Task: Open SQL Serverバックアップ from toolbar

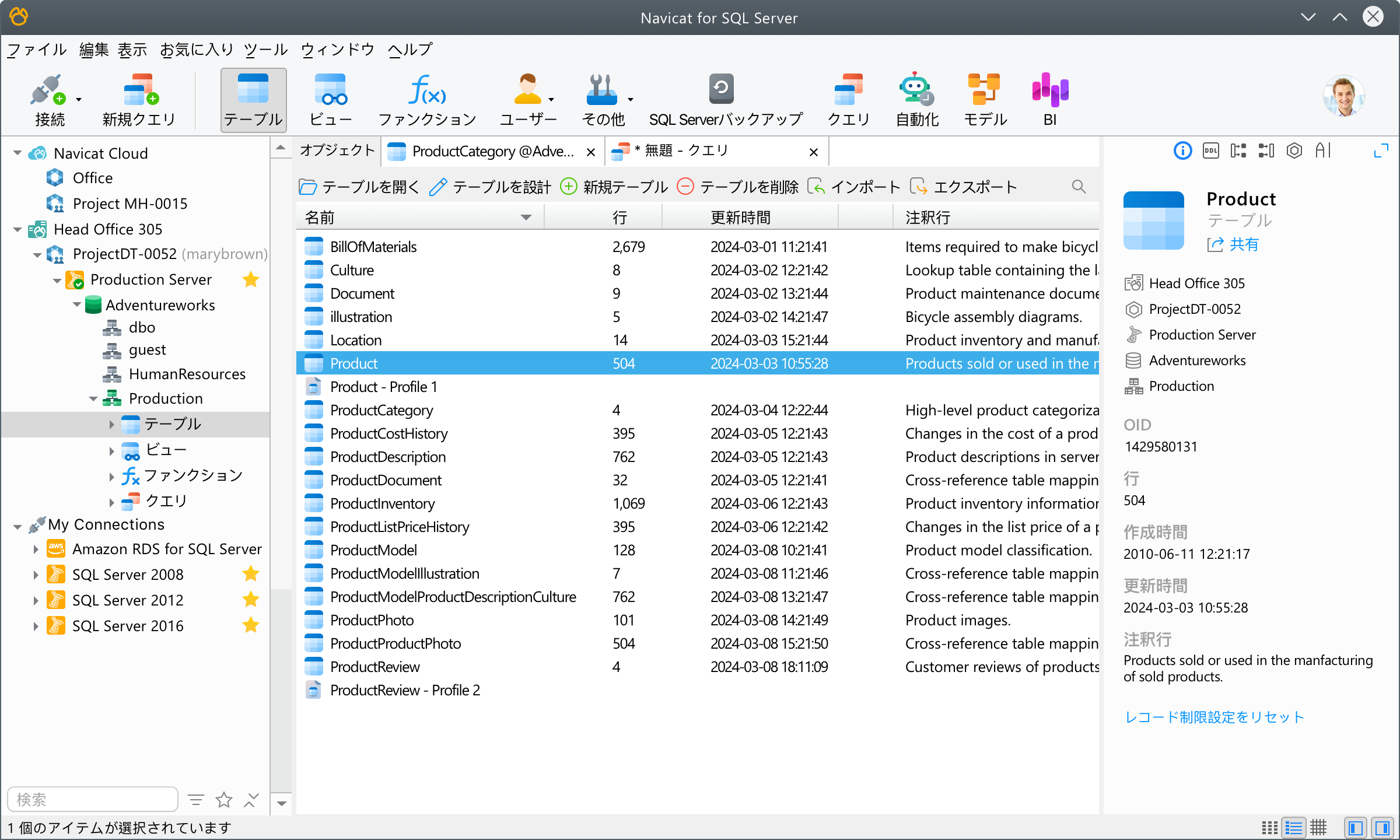Action: pos(726,100)
